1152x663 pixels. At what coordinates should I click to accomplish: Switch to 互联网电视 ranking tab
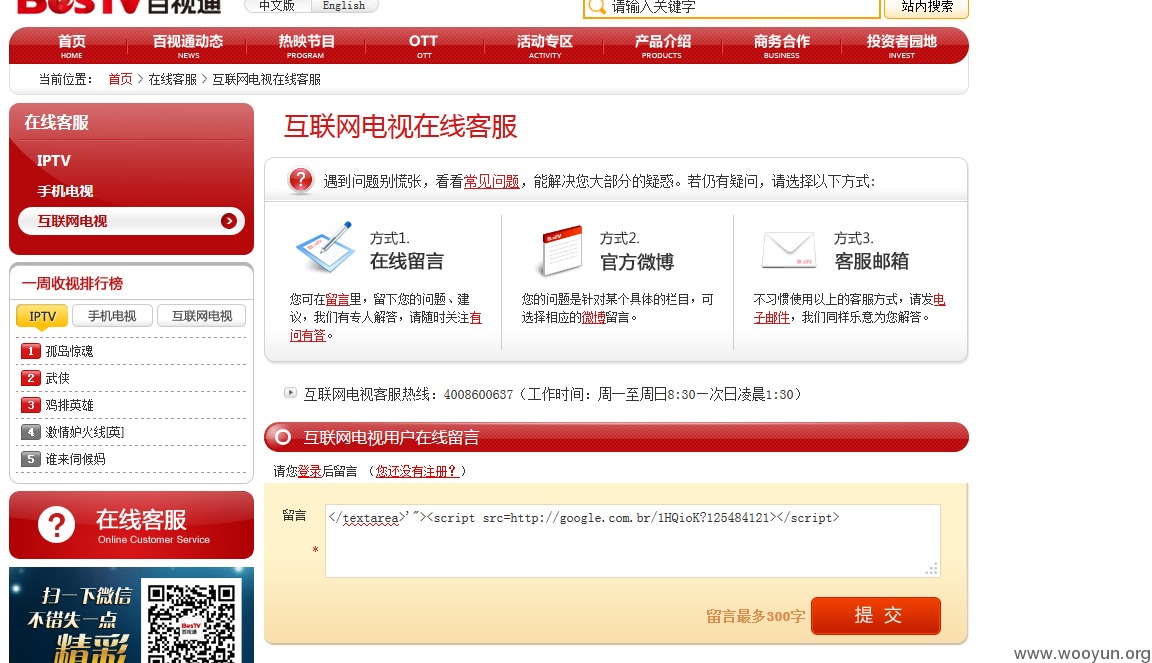pyautogui.click(x=202, y=316)
